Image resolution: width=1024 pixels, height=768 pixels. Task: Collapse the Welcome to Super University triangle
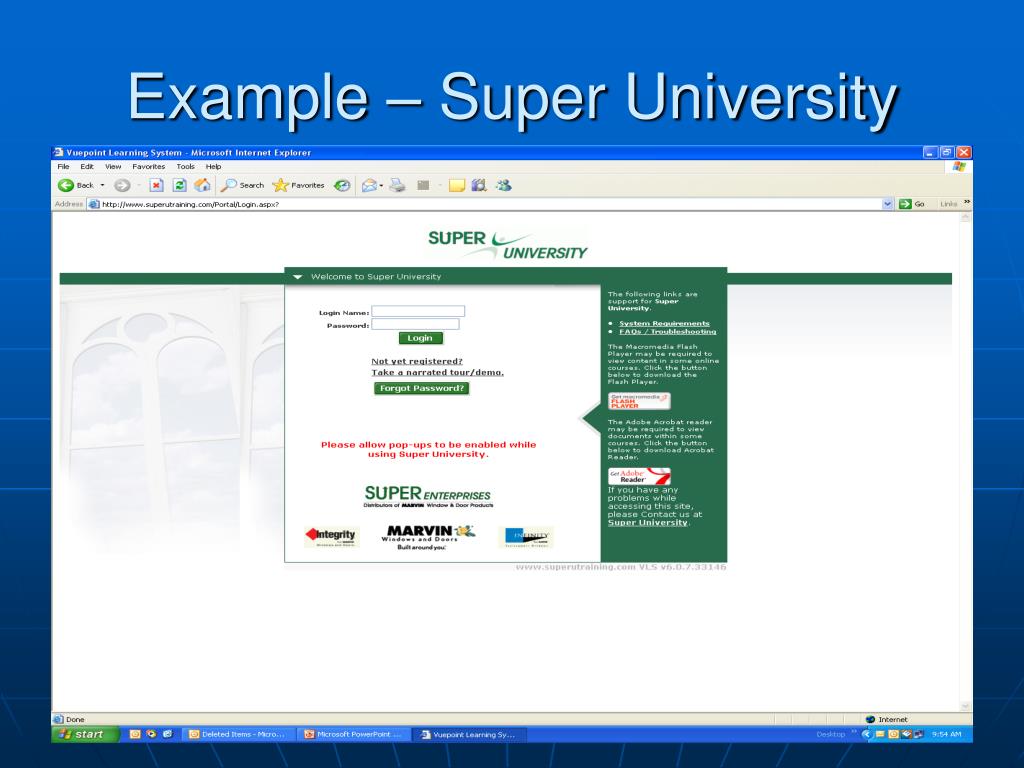(x=298, y=277)
